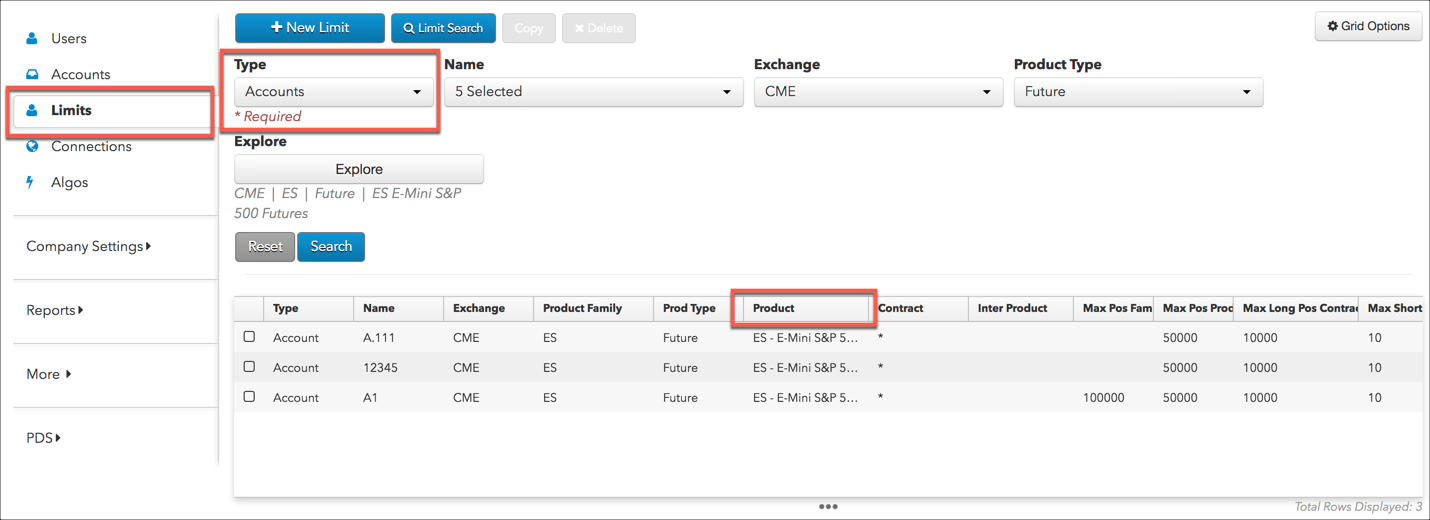This screenshot has height=520, width=1430.
Task: Open Grid Options
Action: (1368, 27)
